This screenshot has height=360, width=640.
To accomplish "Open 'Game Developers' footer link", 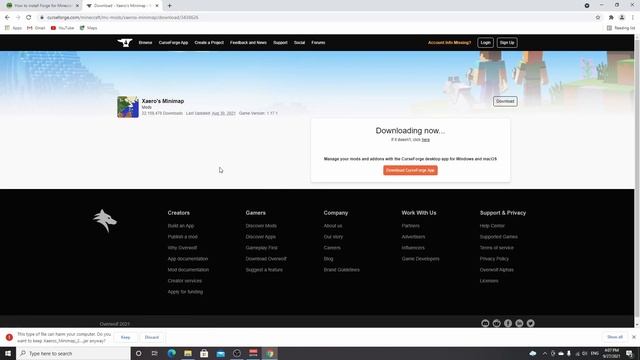I will point(420,259).
